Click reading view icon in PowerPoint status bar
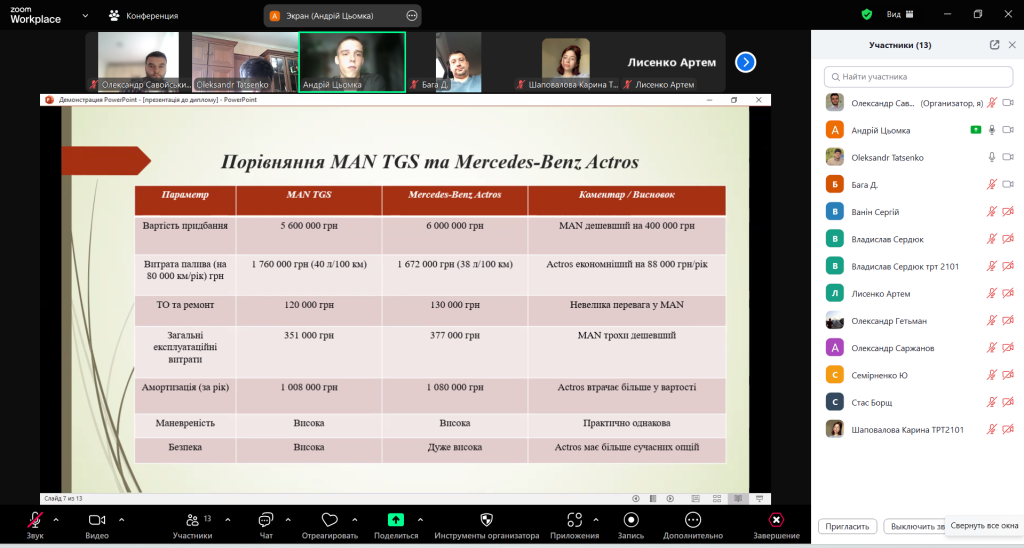The width and height of the screenshot is (1024, 548). (738, 498)
